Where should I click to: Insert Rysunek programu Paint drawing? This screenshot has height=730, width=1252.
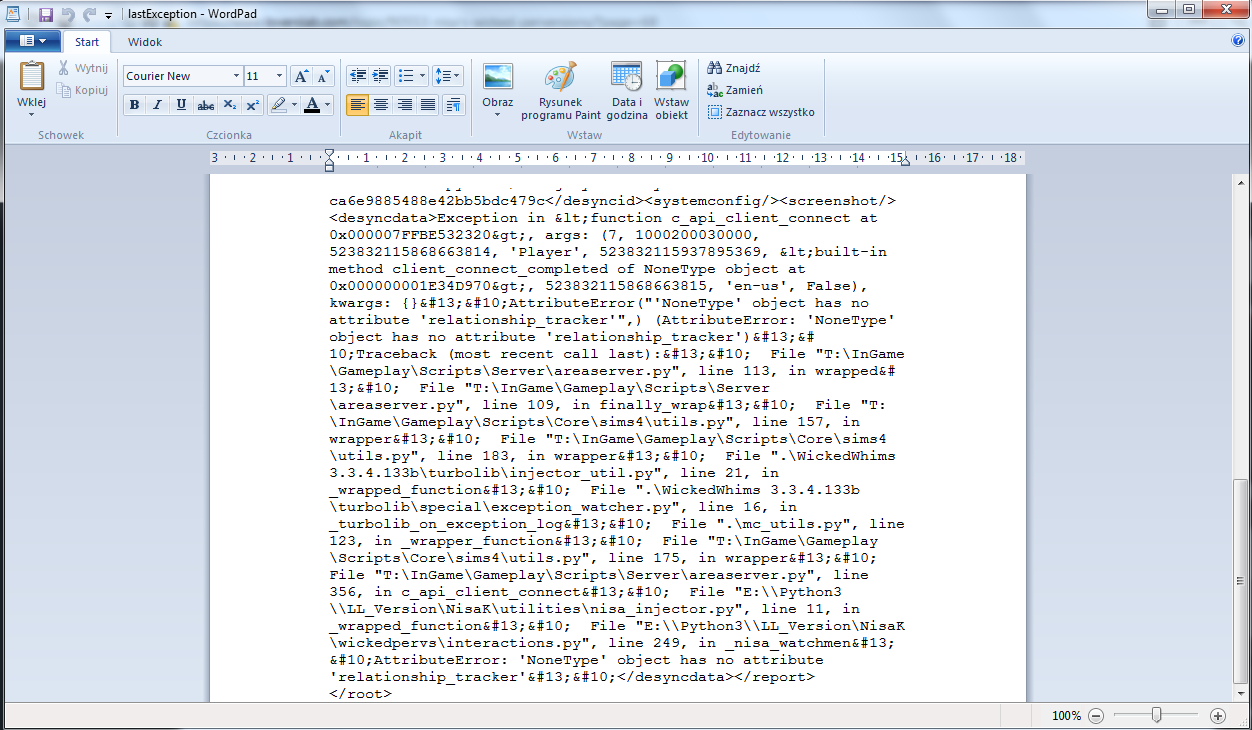pyautogui.click(x=560, y=91)
